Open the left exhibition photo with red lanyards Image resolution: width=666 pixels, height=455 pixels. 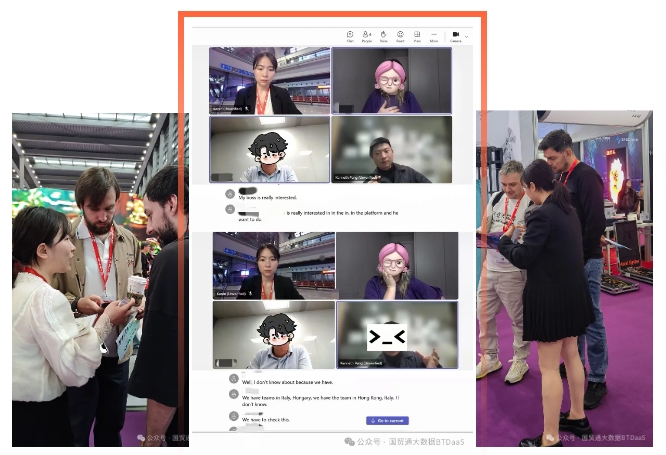(95, 280)
